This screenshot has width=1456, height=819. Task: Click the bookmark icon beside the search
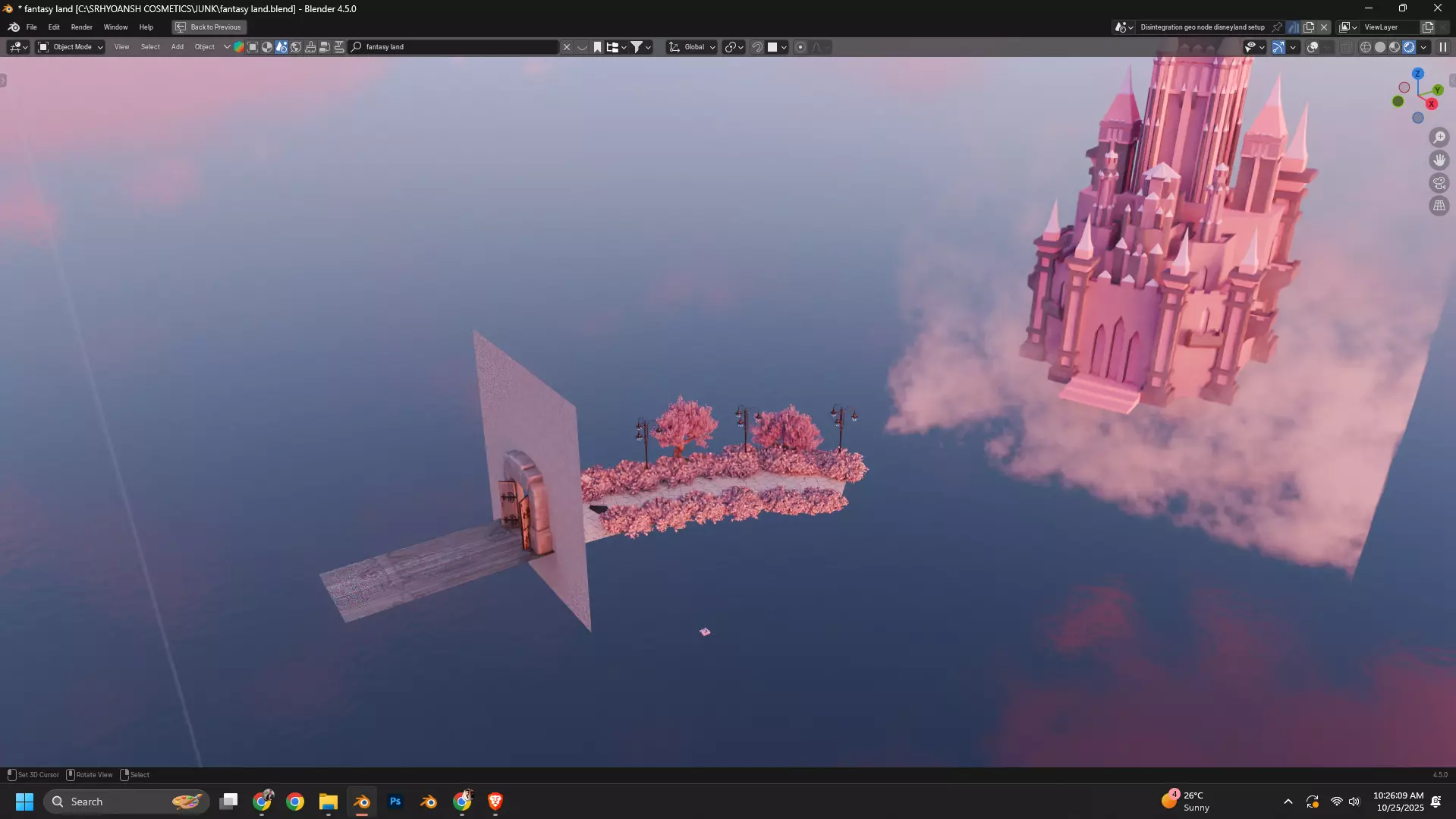[x=597, y=47]
